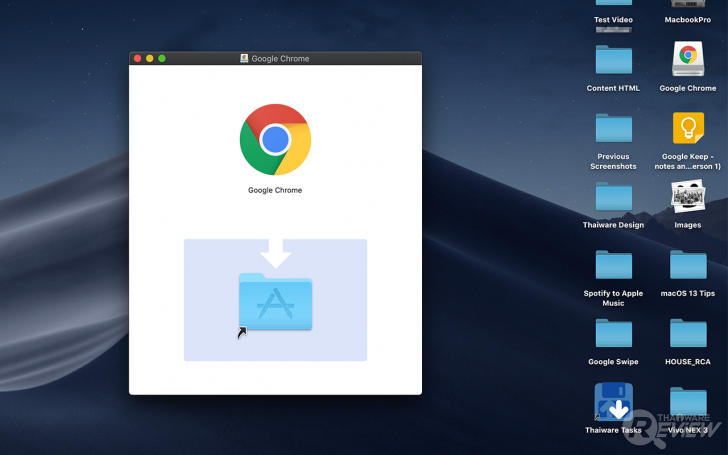The image size is (728, 455).
Task: Click the Applications folder shortcut
Action: point(275,302)
